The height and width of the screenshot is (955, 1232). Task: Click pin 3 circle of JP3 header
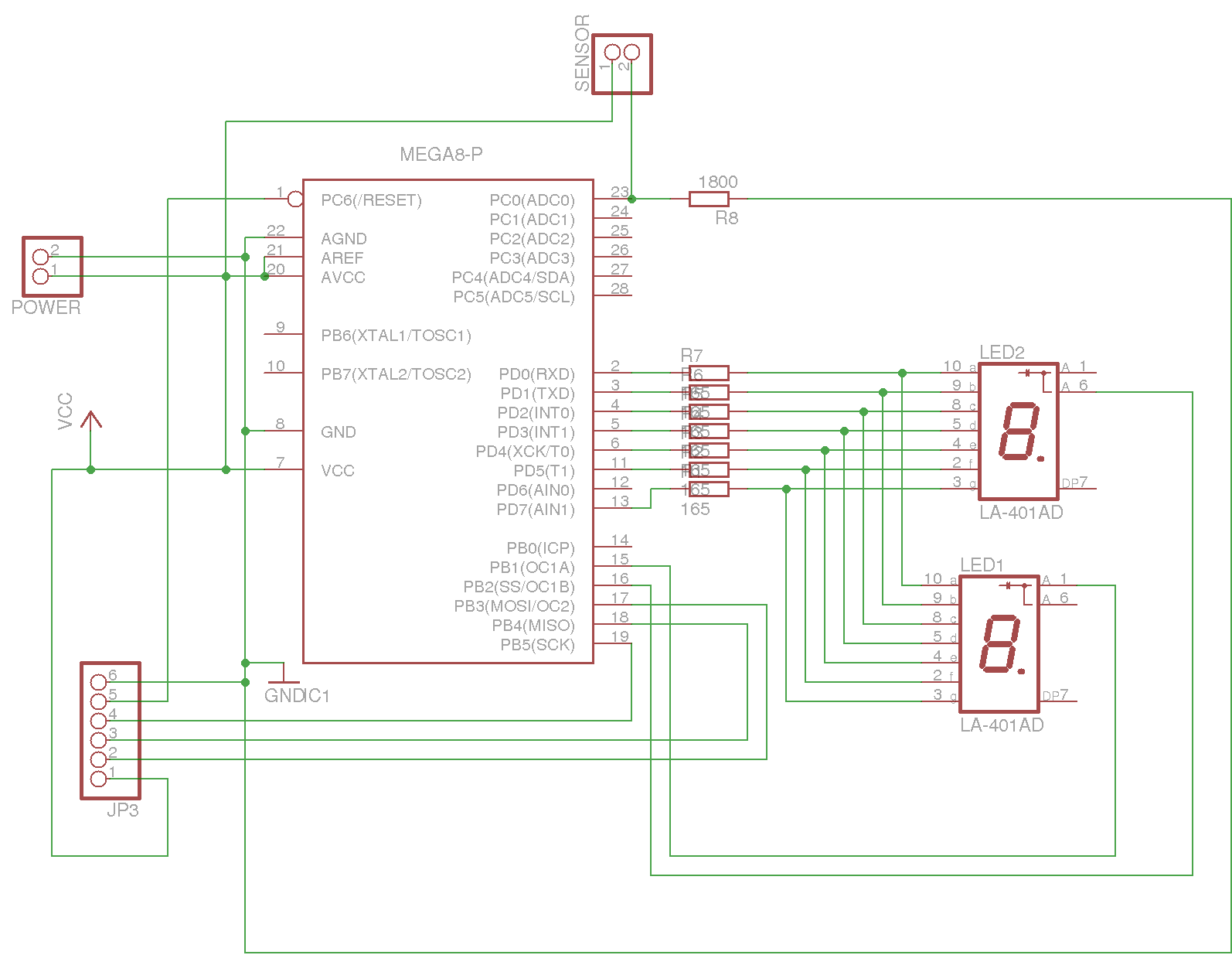(x=98, y=740)
